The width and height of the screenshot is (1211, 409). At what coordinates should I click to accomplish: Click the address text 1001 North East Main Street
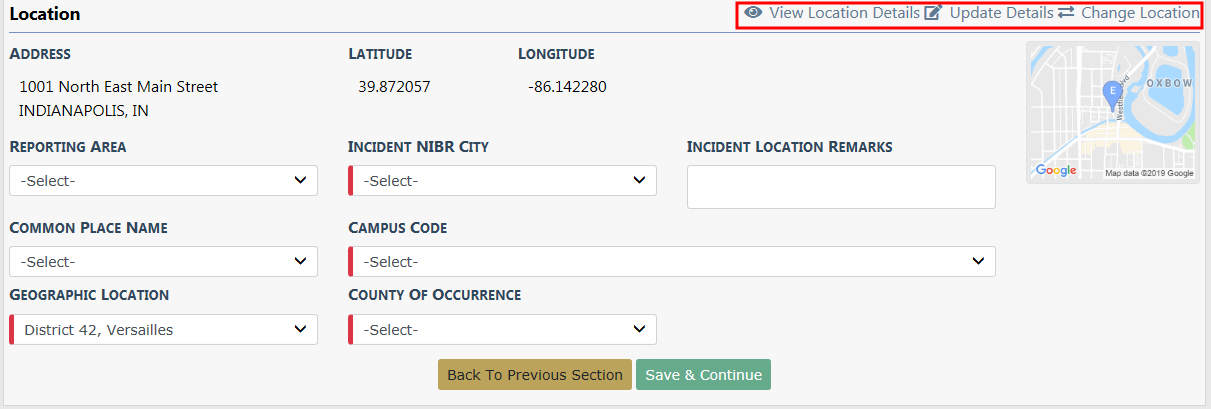[x=118, y=87]
